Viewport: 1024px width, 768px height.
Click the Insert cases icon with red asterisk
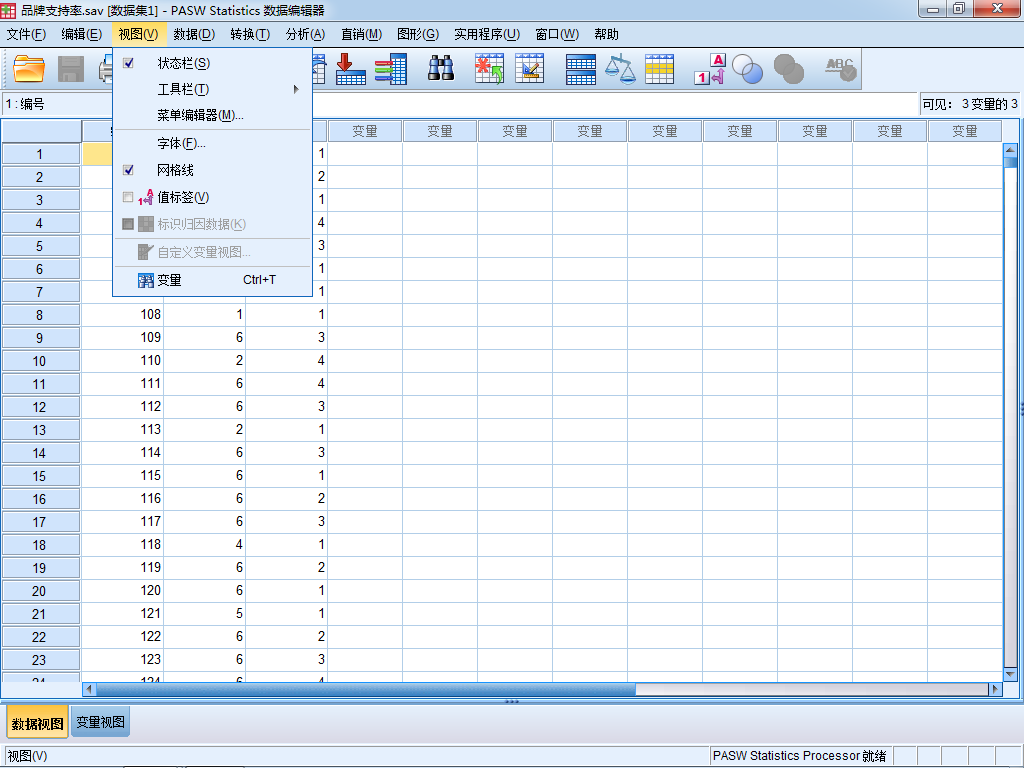pos(489,69)
